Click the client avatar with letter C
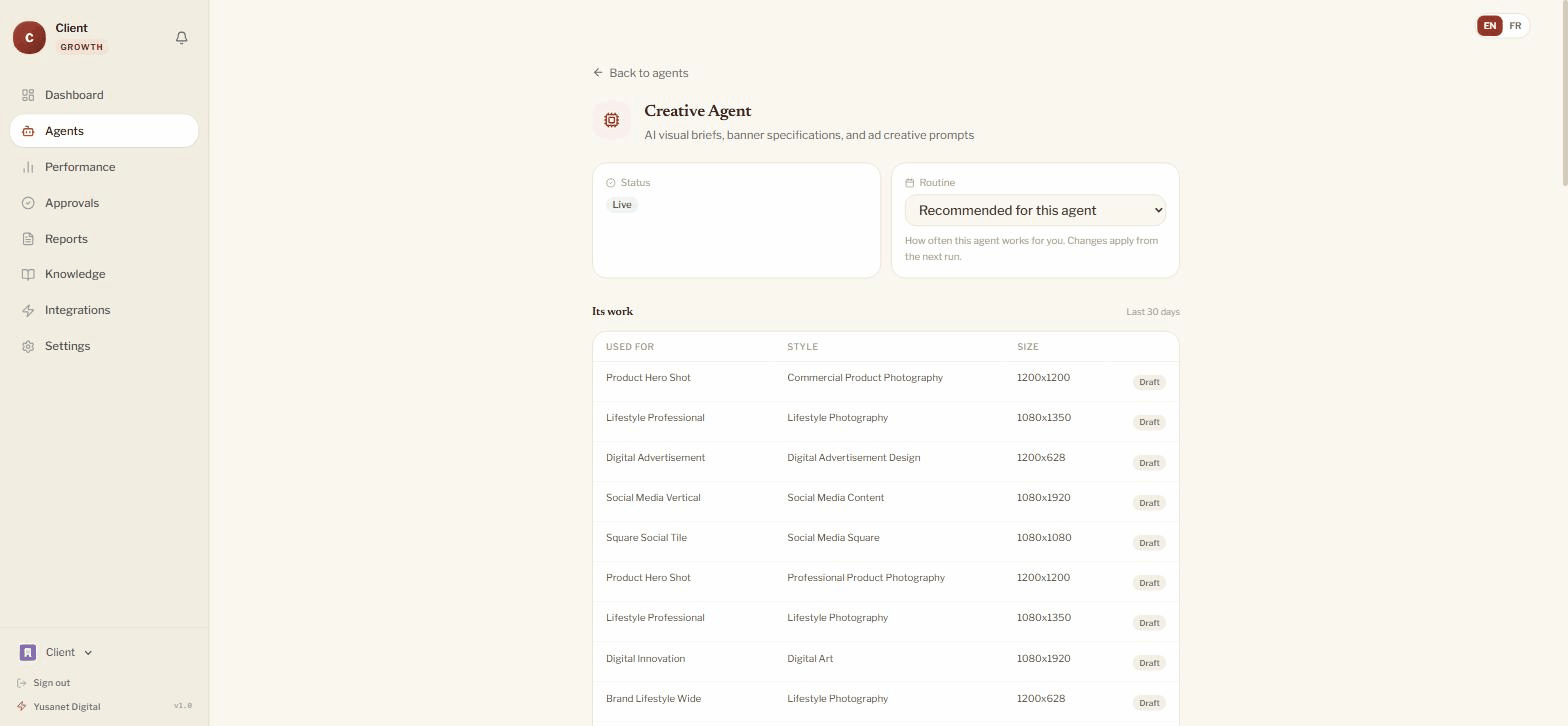The height and width of the screenshot is (726, 1568). tap(29, 37)
